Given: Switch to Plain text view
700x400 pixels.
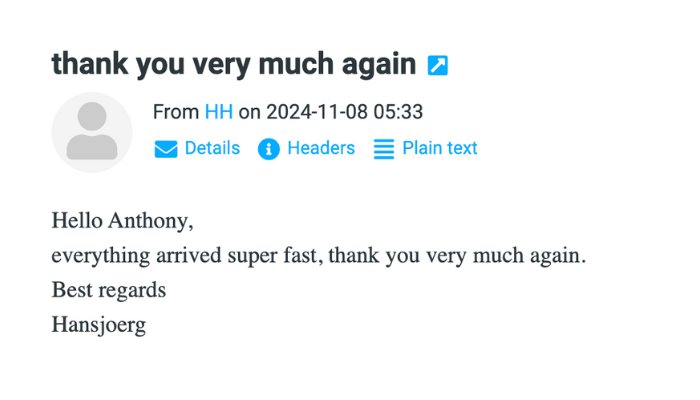Looking at the screenshot, I should coord(440,148).
